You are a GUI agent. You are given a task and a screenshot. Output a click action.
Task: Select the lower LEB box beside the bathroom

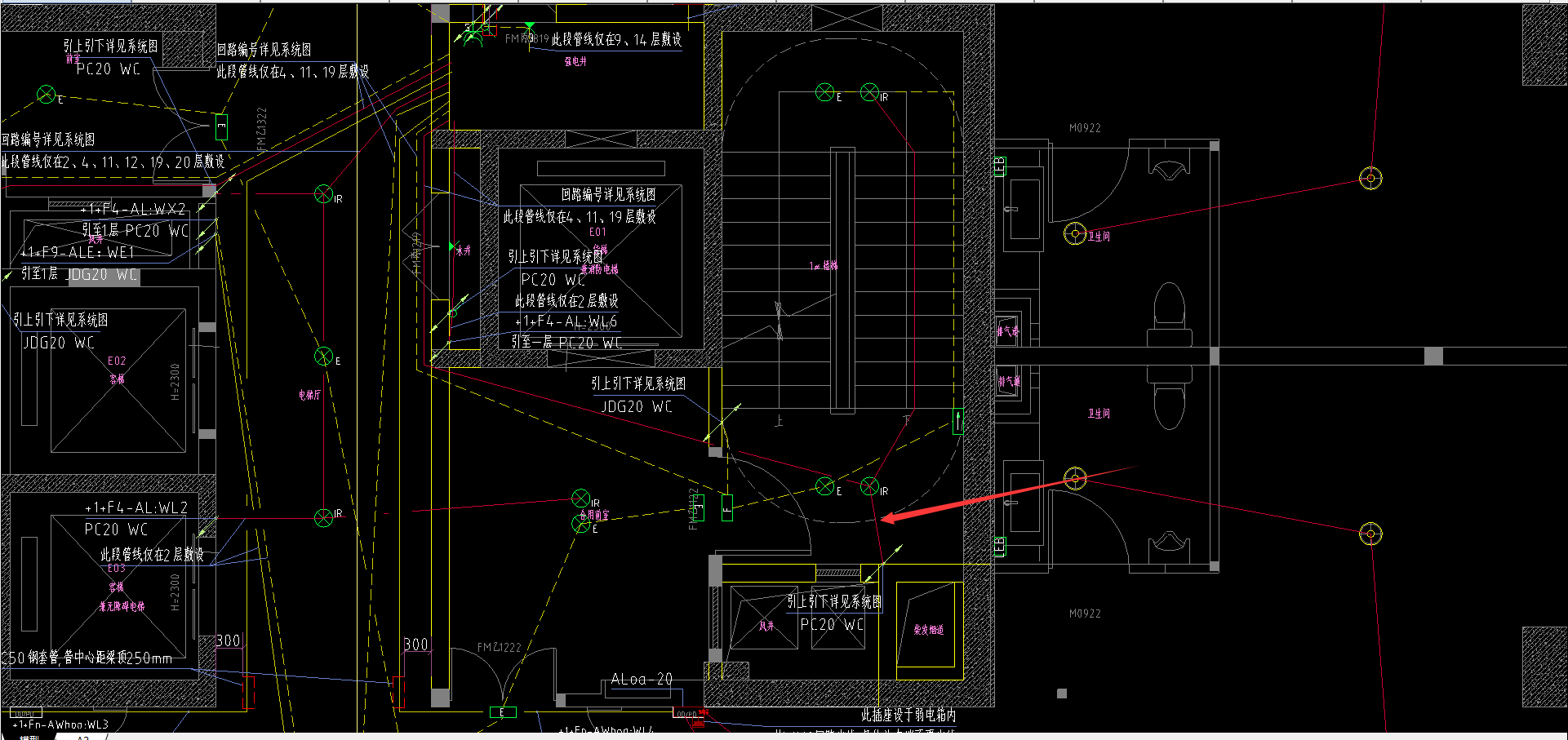click(x=1000, y=546)
